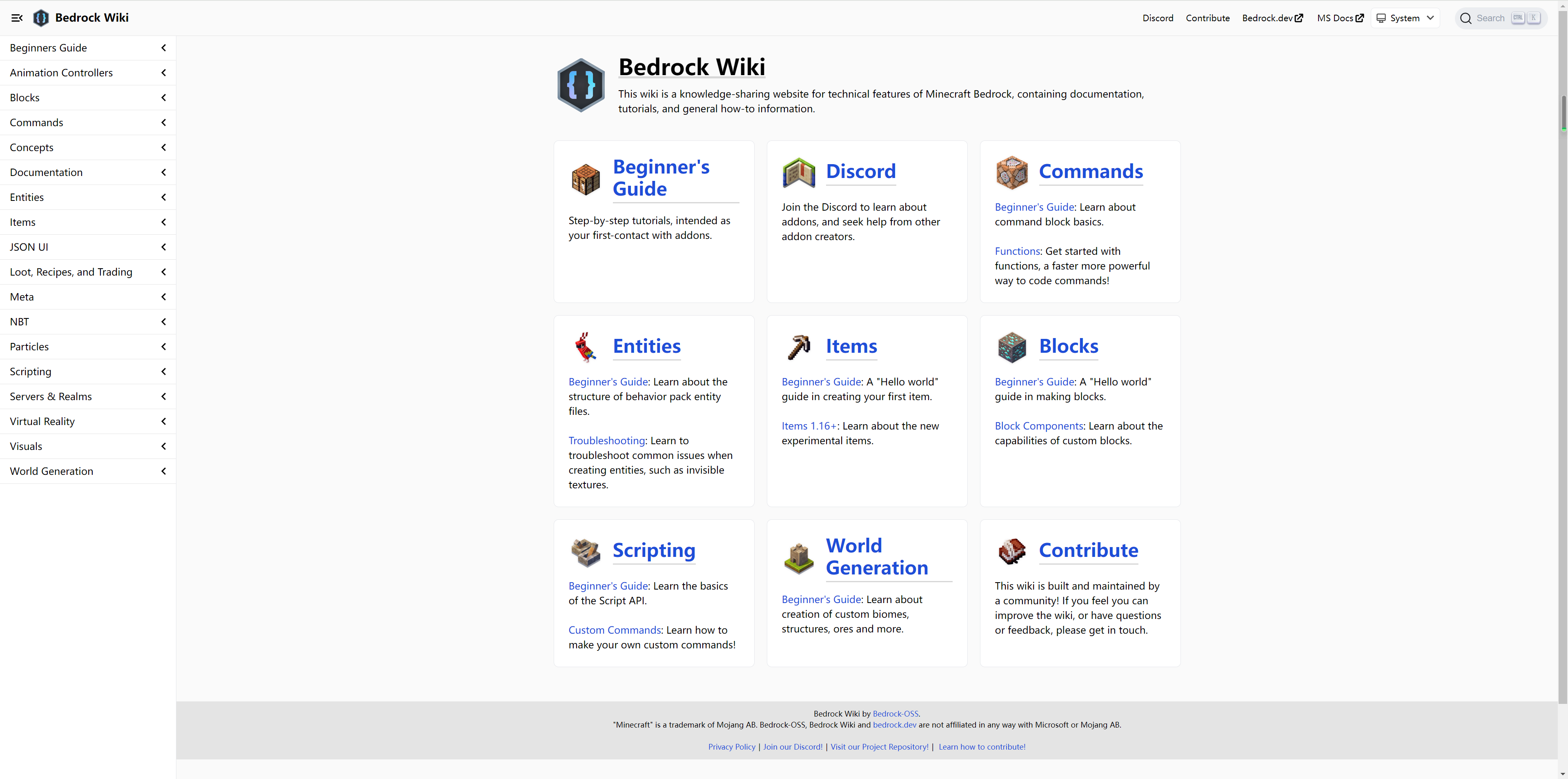This screenshot has height=779, width=1568.
Task: Click the crafting table icon for Beginner's Guide
Action: click(x=586, y=179)
